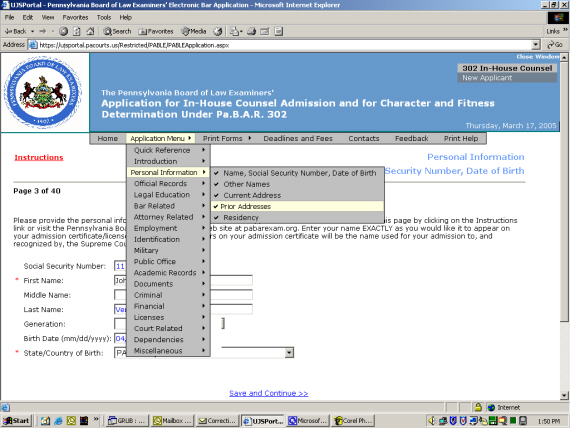Click the lock icon in the status bar
This screenshot has width=570, height=428.
478,407
